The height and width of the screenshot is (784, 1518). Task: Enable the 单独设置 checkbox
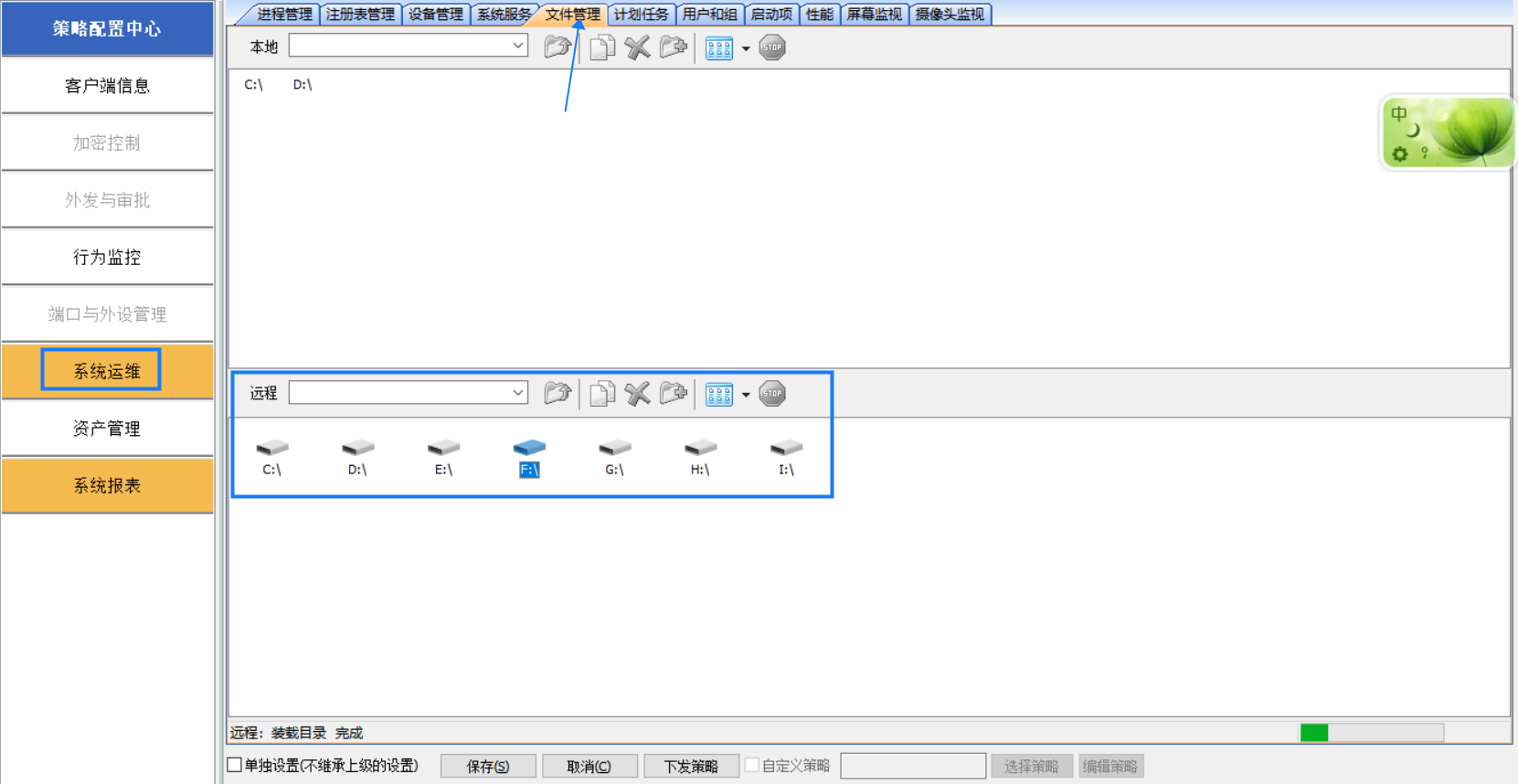click(235, 766)
